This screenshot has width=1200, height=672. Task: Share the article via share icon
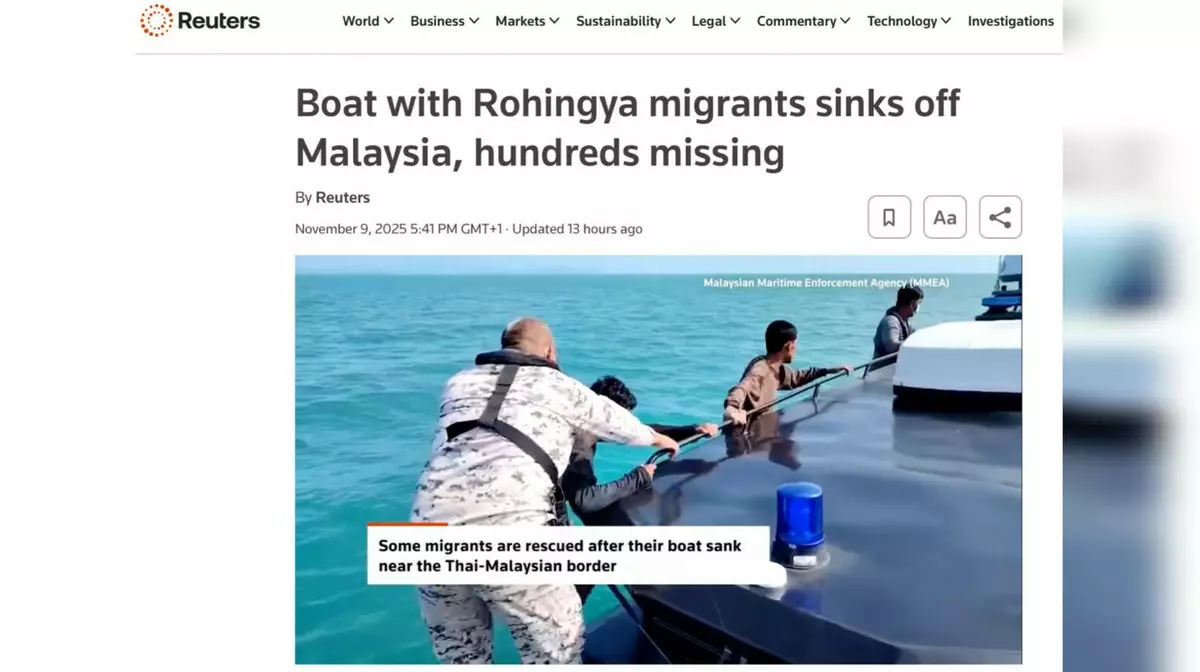1000,217
